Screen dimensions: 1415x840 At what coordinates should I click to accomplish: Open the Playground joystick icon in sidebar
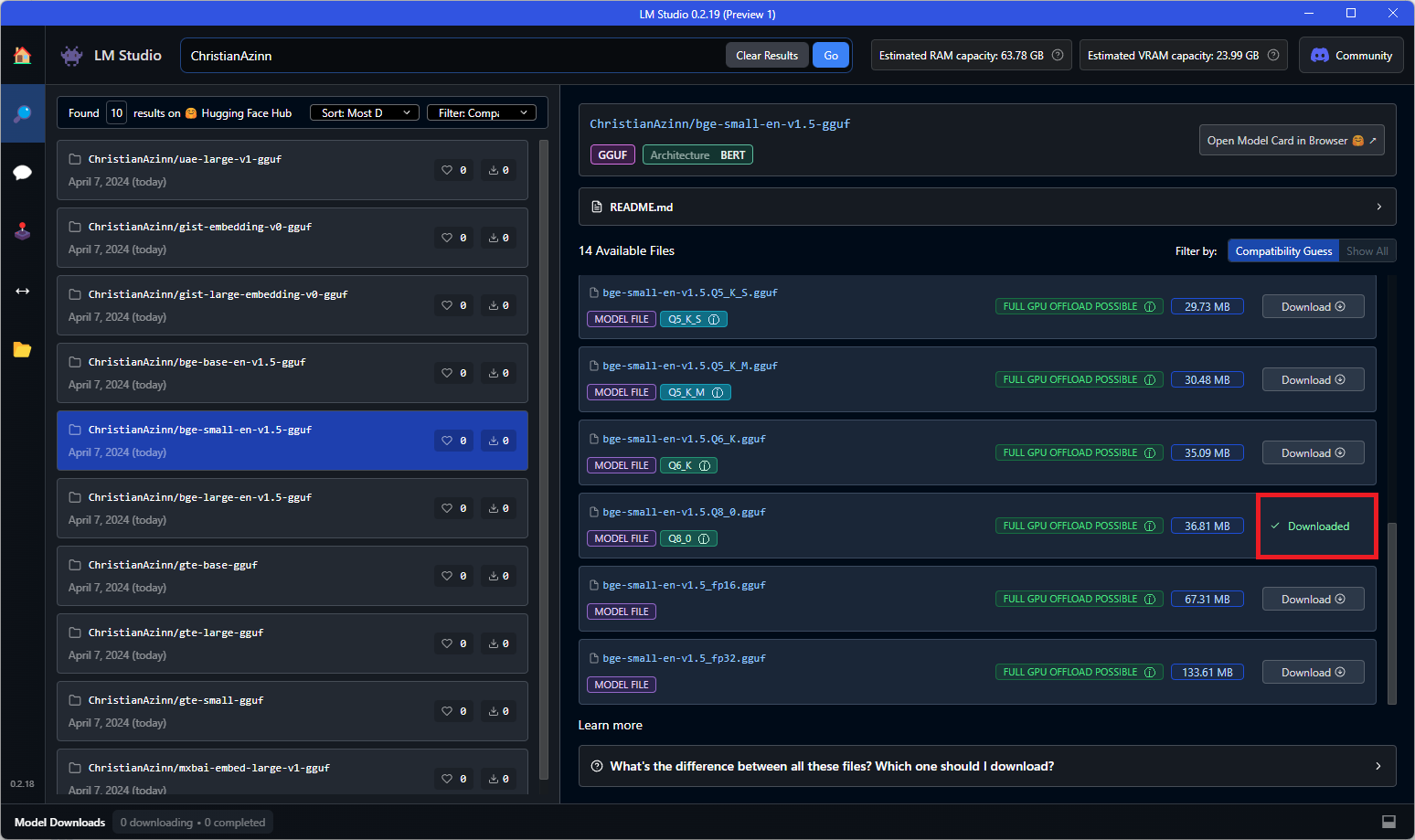click(22, 231)
